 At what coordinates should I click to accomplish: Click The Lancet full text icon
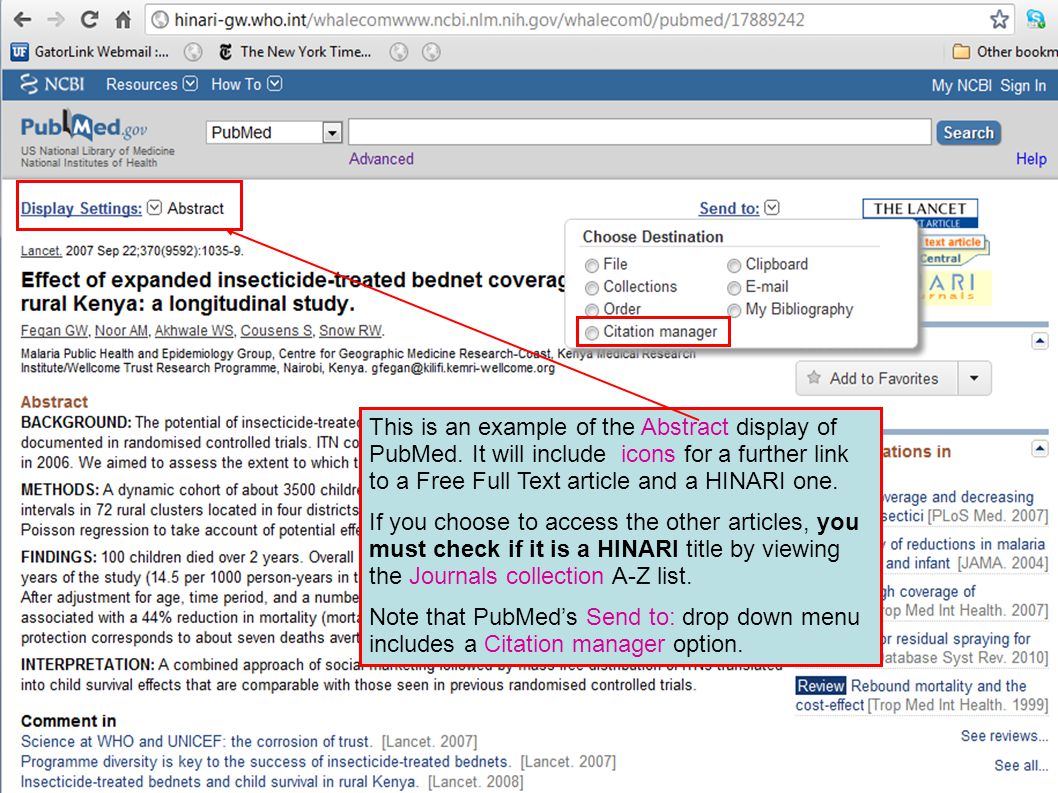pos(920,213)
